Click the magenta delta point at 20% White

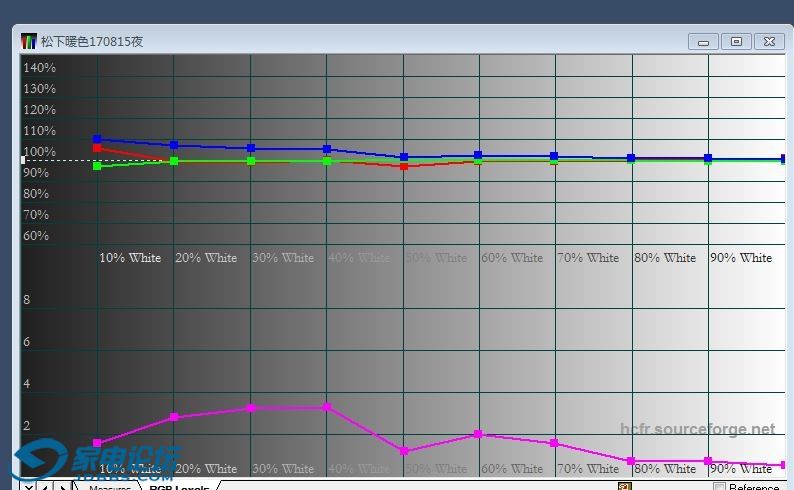tap(174, 417)
